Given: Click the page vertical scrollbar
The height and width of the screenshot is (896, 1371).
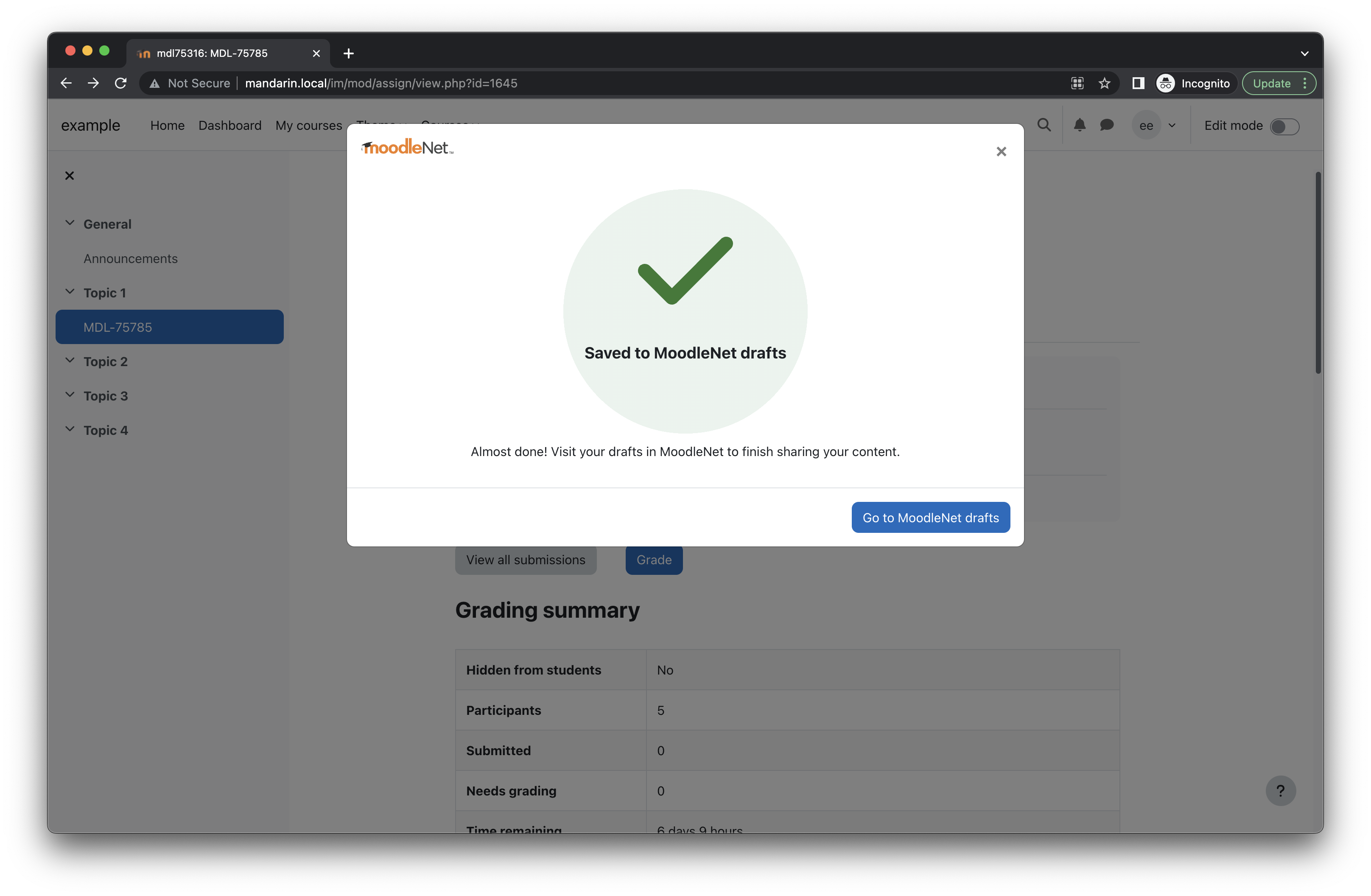Looking at the screenshot, I should click(1318, 272).
